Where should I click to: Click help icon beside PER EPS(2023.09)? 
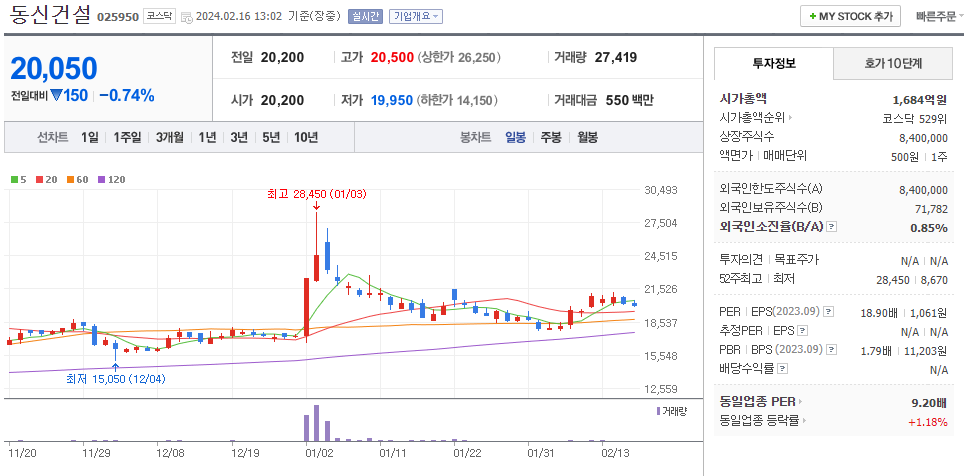click(x=829, y=312)
